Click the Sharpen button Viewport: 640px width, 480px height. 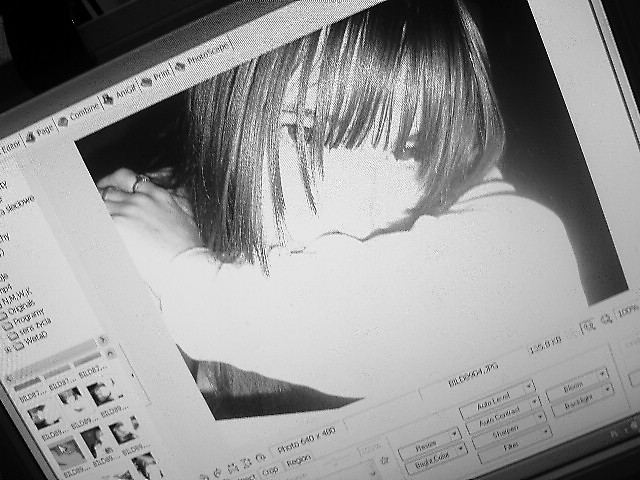(507, 433)
